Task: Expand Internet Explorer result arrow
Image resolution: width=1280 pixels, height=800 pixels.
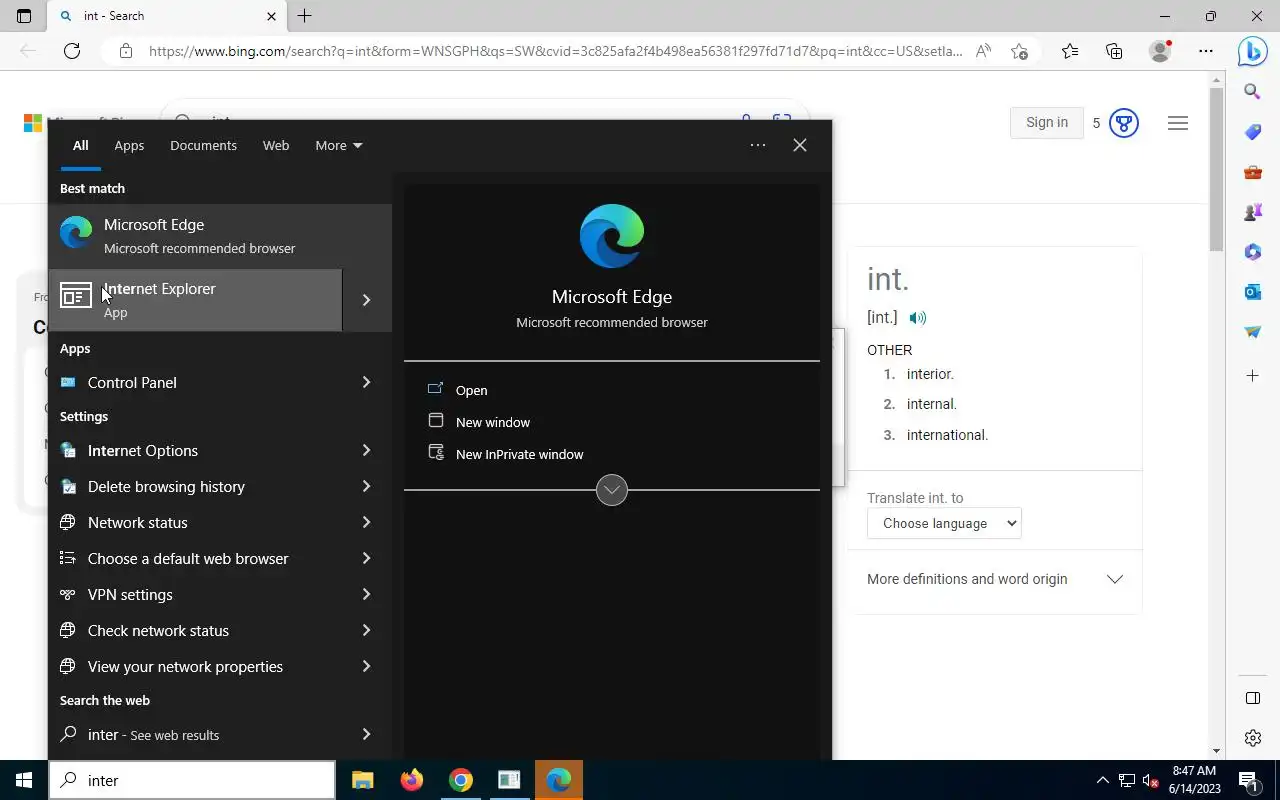Action: [367, 300]
